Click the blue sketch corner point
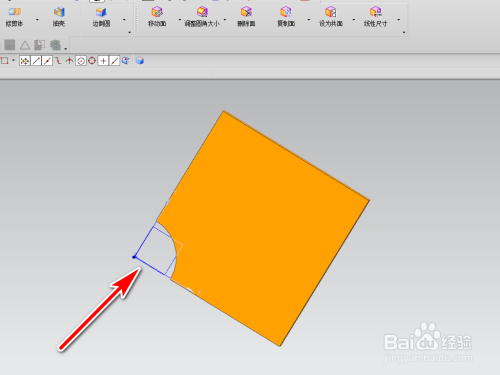This screenshot has height=375, width=500. (134, 257)
